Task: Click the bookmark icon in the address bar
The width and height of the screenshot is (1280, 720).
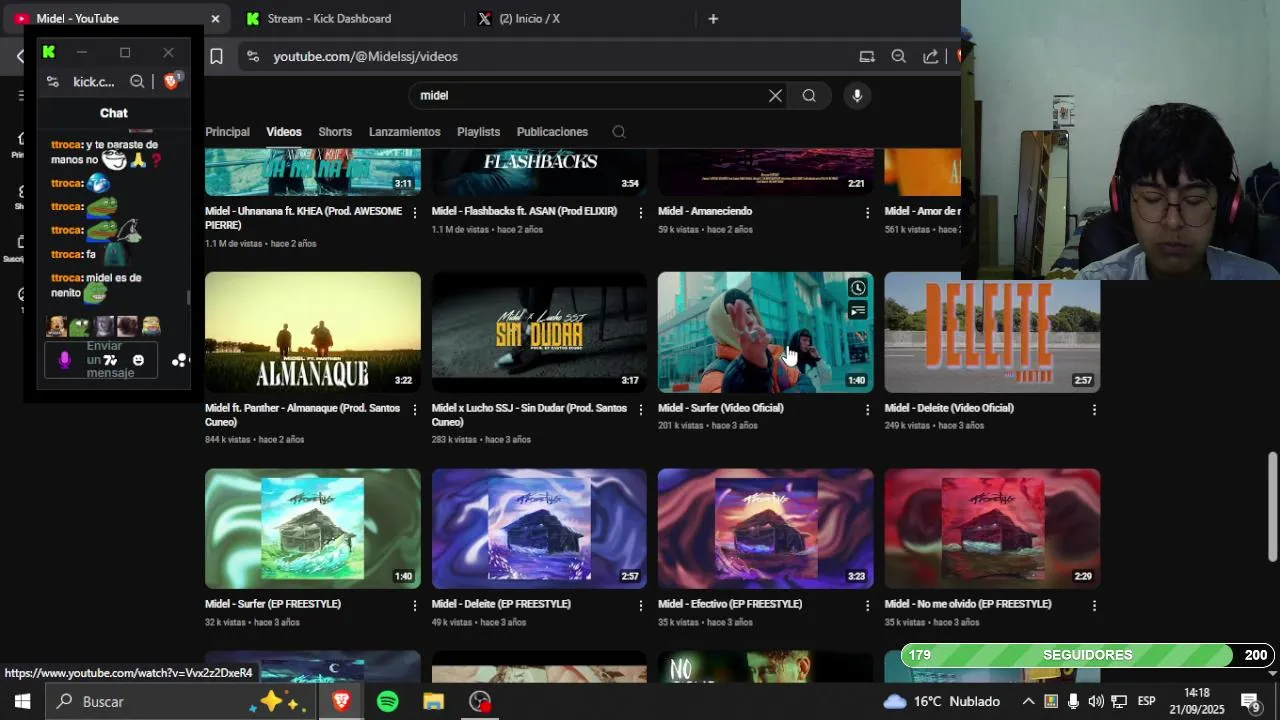Action: (216, 57)
